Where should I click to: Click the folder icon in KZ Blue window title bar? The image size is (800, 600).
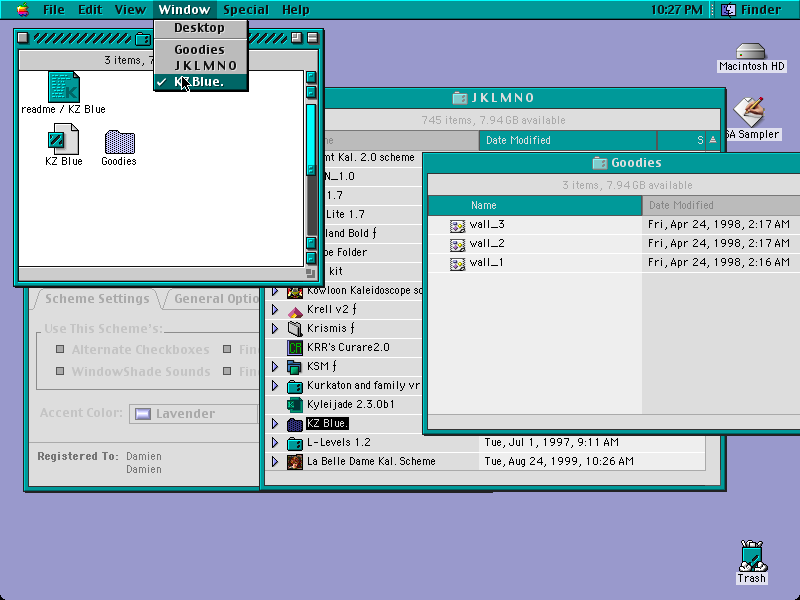pyautogui.click(x=143, y=38)
